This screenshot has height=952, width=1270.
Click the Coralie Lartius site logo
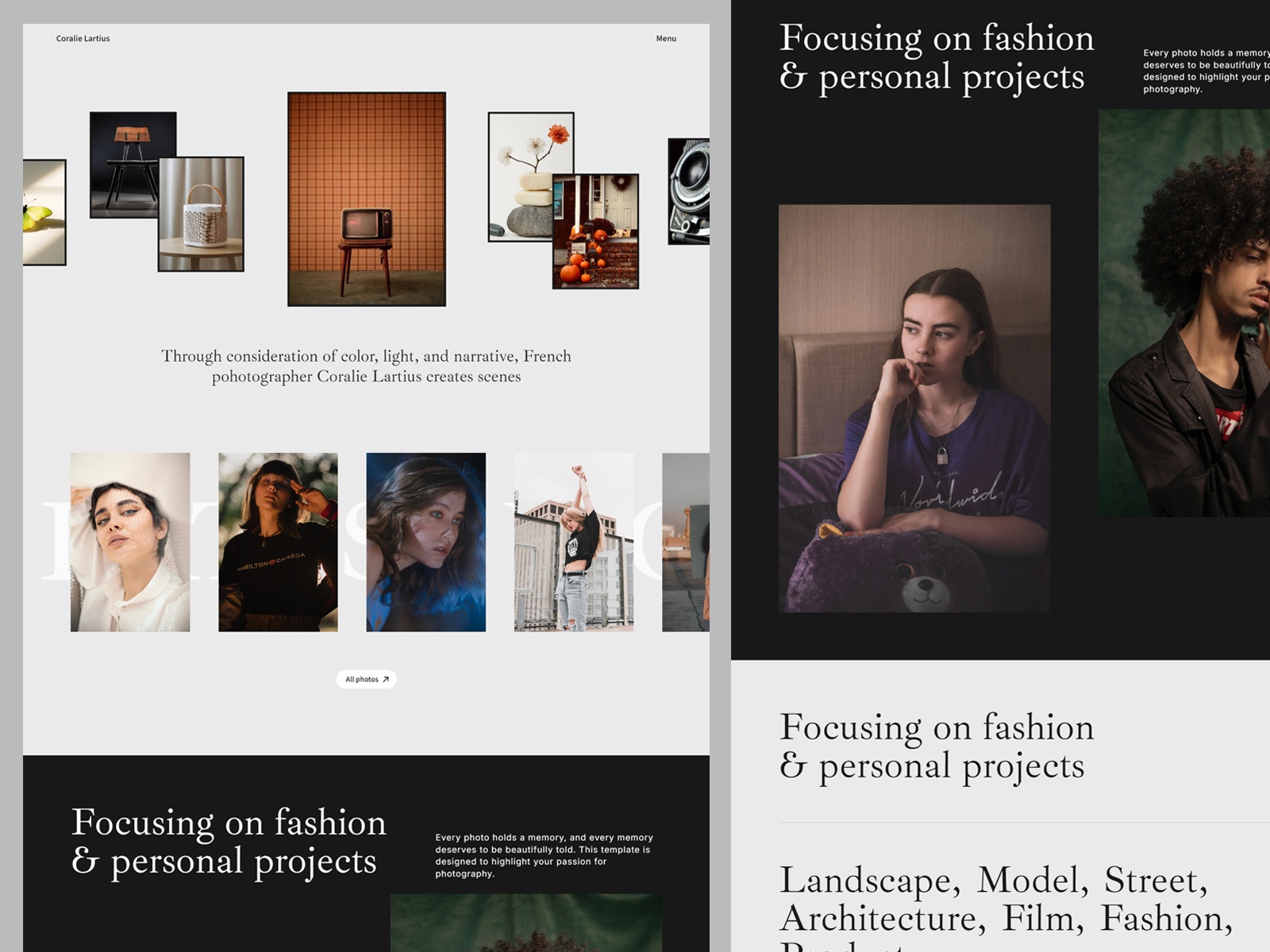tap(83, 38)
